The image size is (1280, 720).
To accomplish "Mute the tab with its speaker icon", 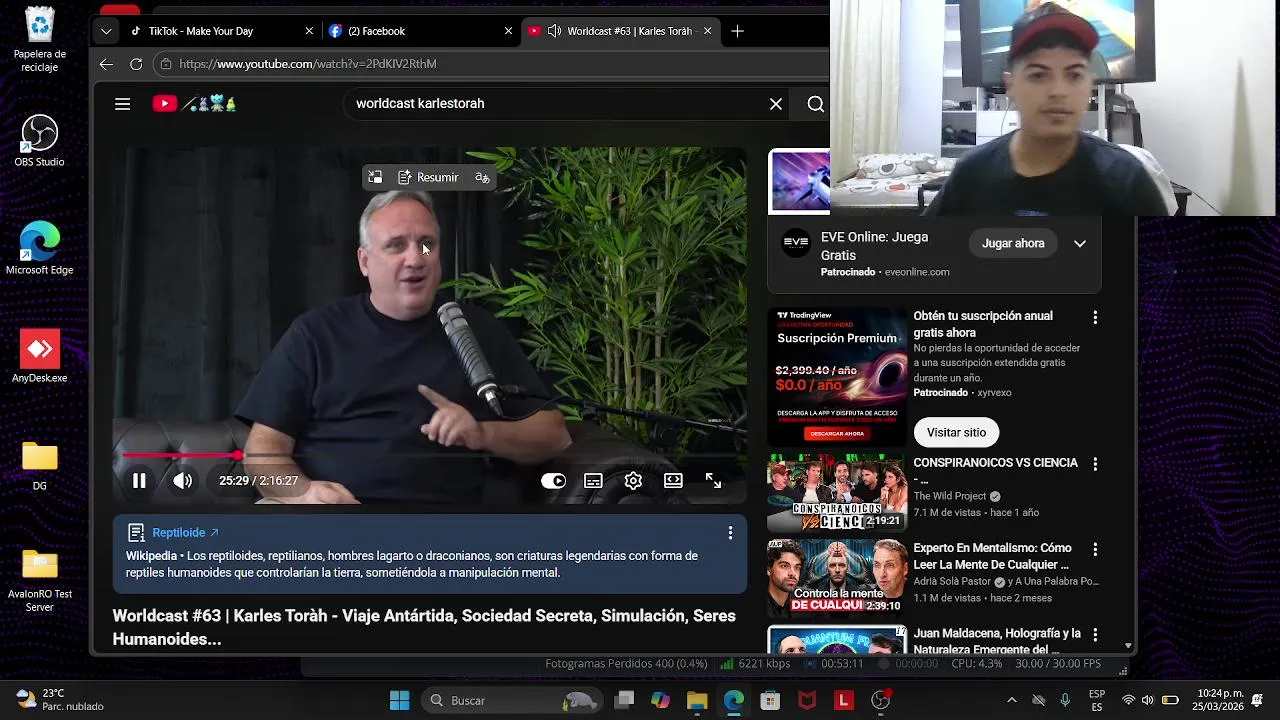I will coord(555,31).
